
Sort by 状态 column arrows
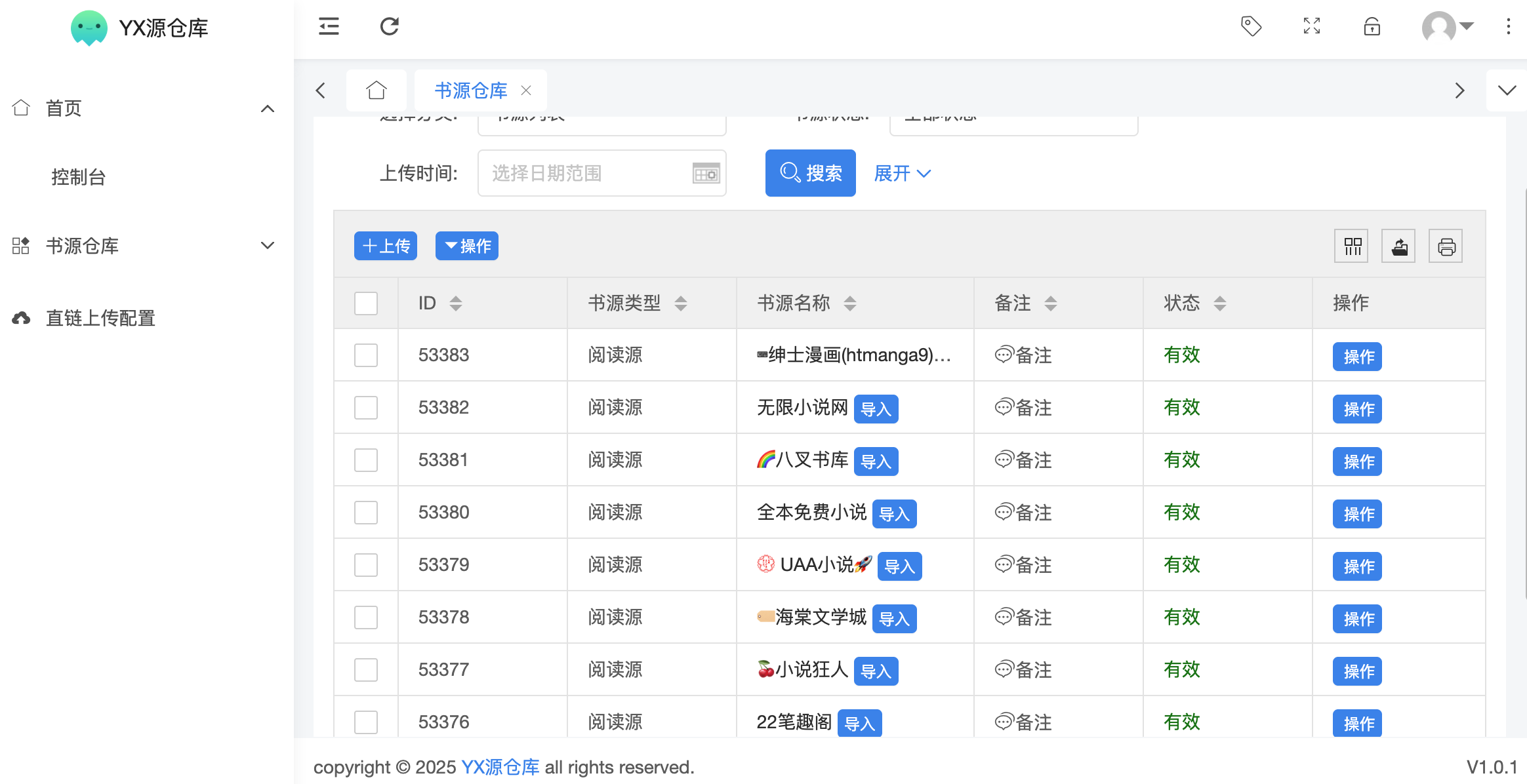(x=1220, y=303)
